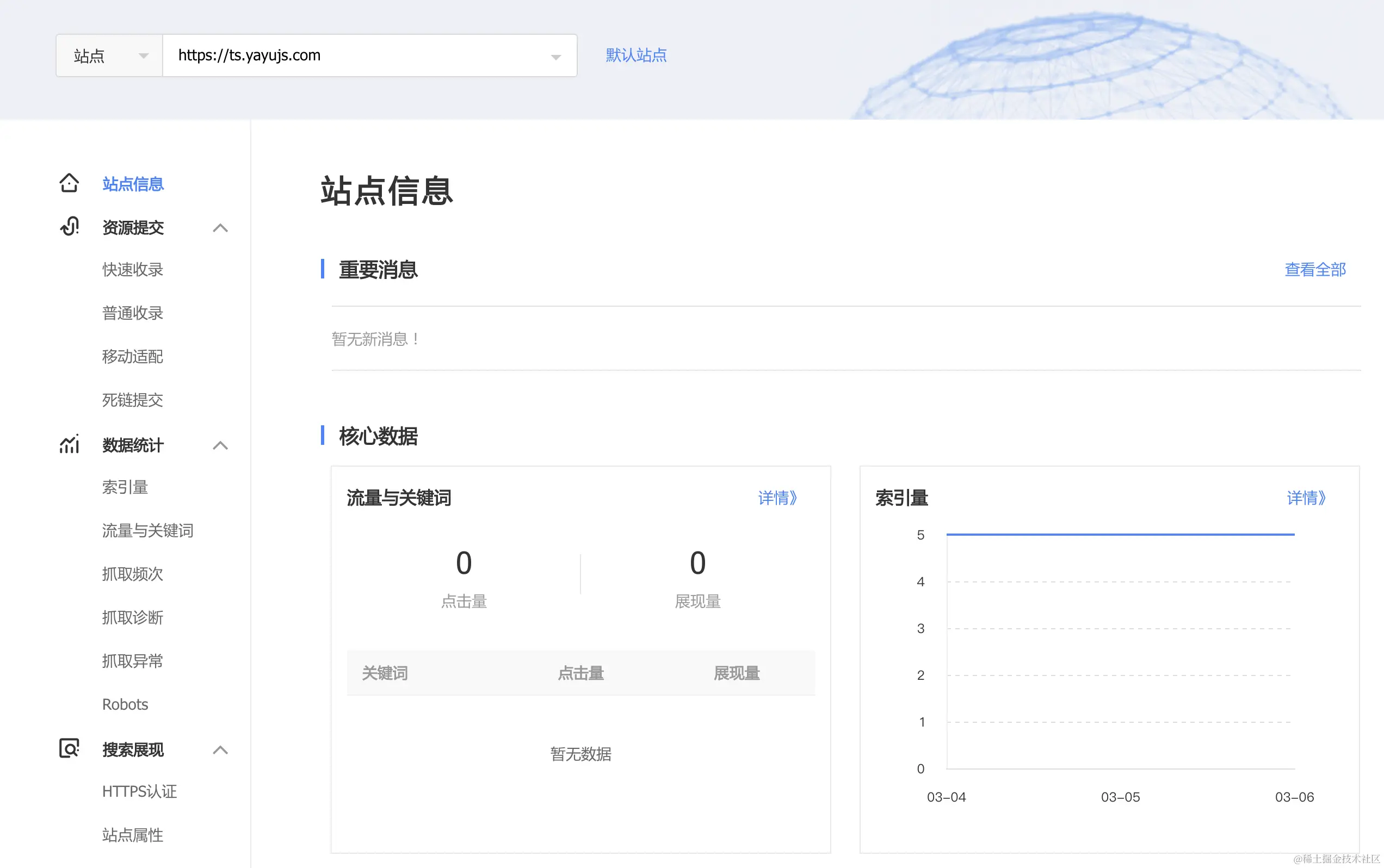
Task: Click the 搜索展现 search icon
Action: (69, 748)
